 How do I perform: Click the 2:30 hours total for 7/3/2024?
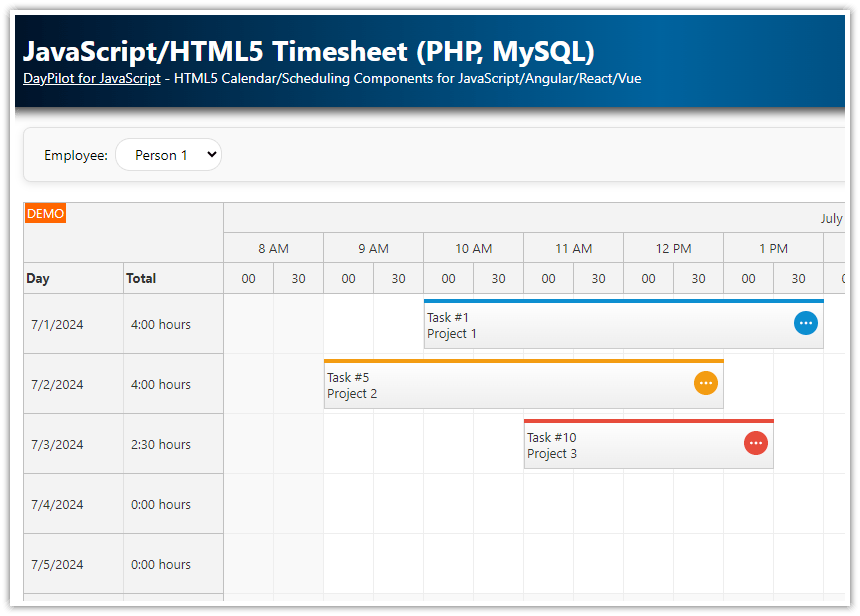160,443
